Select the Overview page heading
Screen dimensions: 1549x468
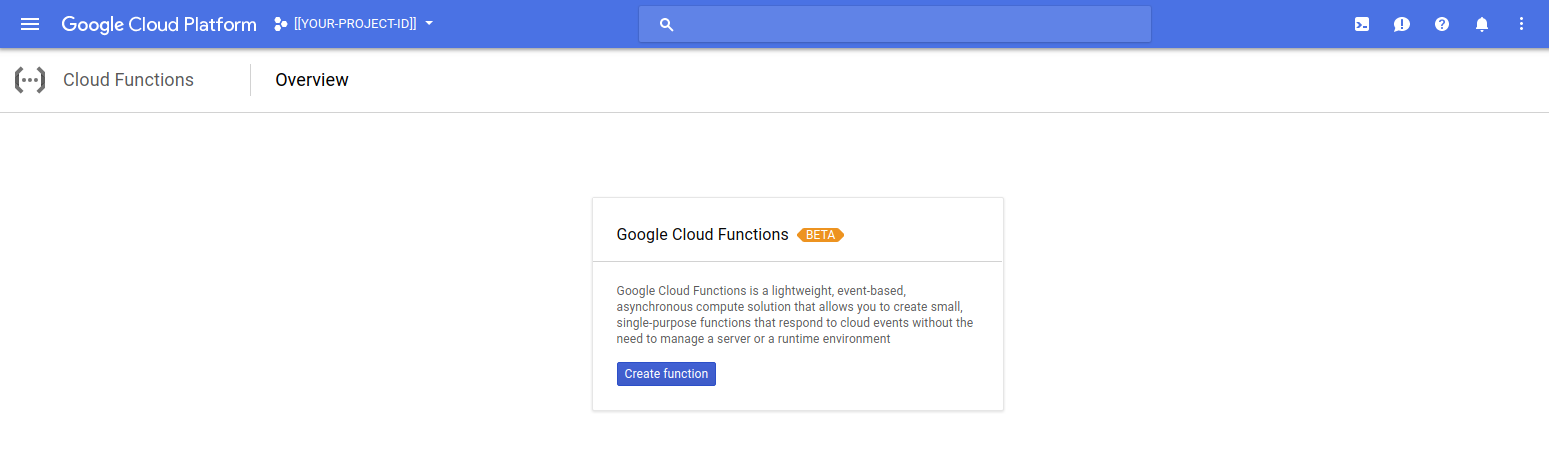click(x=312, y=80)
